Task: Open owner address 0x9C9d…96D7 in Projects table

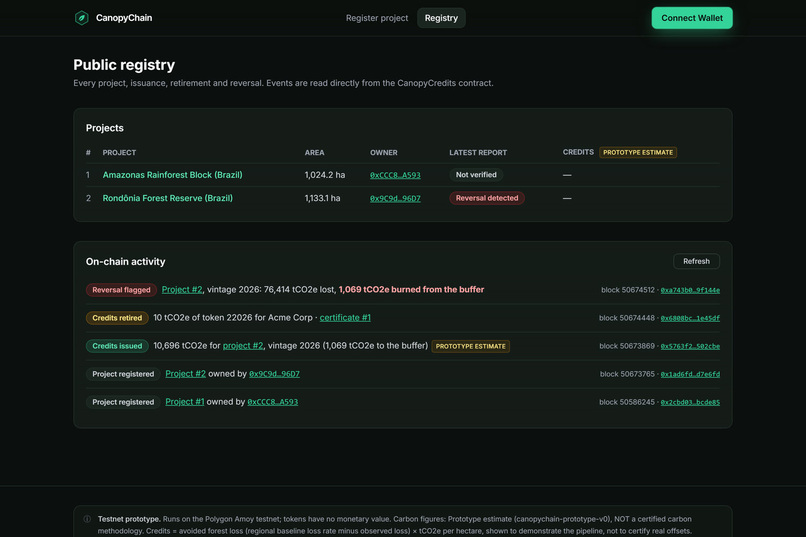Action: coord(395,198)
